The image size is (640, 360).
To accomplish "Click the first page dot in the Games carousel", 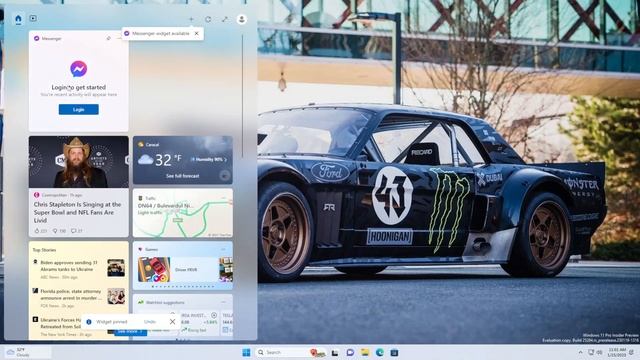I will coord(153,287).
